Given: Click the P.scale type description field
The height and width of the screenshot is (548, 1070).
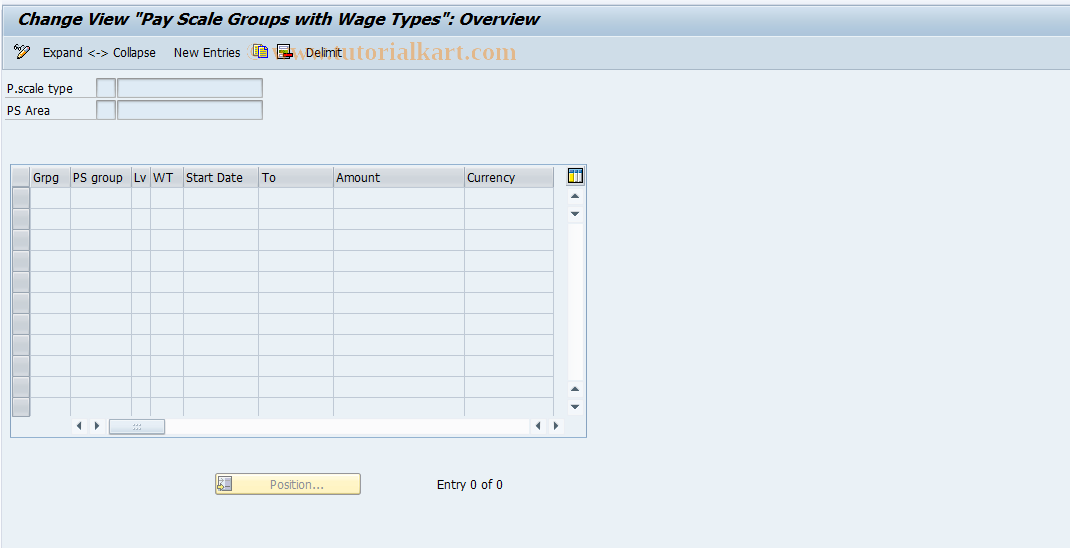Looking at the screenshot, I should 190,88.
